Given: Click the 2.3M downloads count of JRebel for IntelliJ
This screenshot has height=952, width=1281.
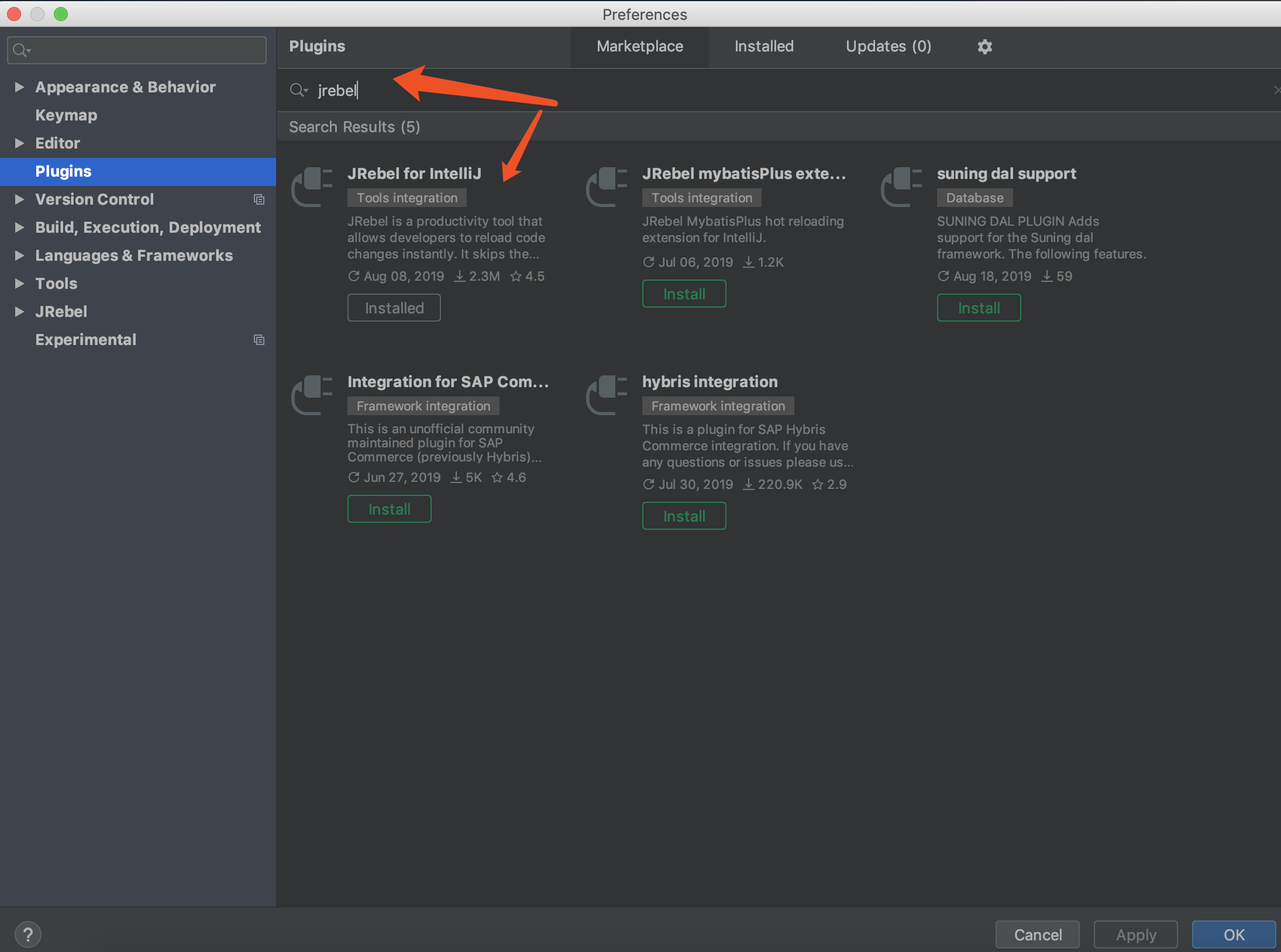Looking at the screenshot, I should (x=477, y=276).
